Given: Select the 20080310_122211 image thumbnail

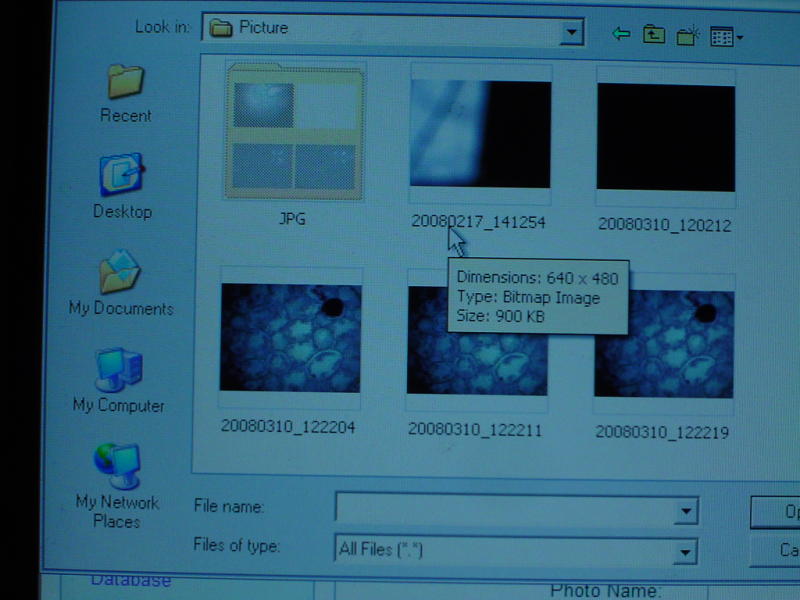Looking at the screenshot, I should point(477,341).
